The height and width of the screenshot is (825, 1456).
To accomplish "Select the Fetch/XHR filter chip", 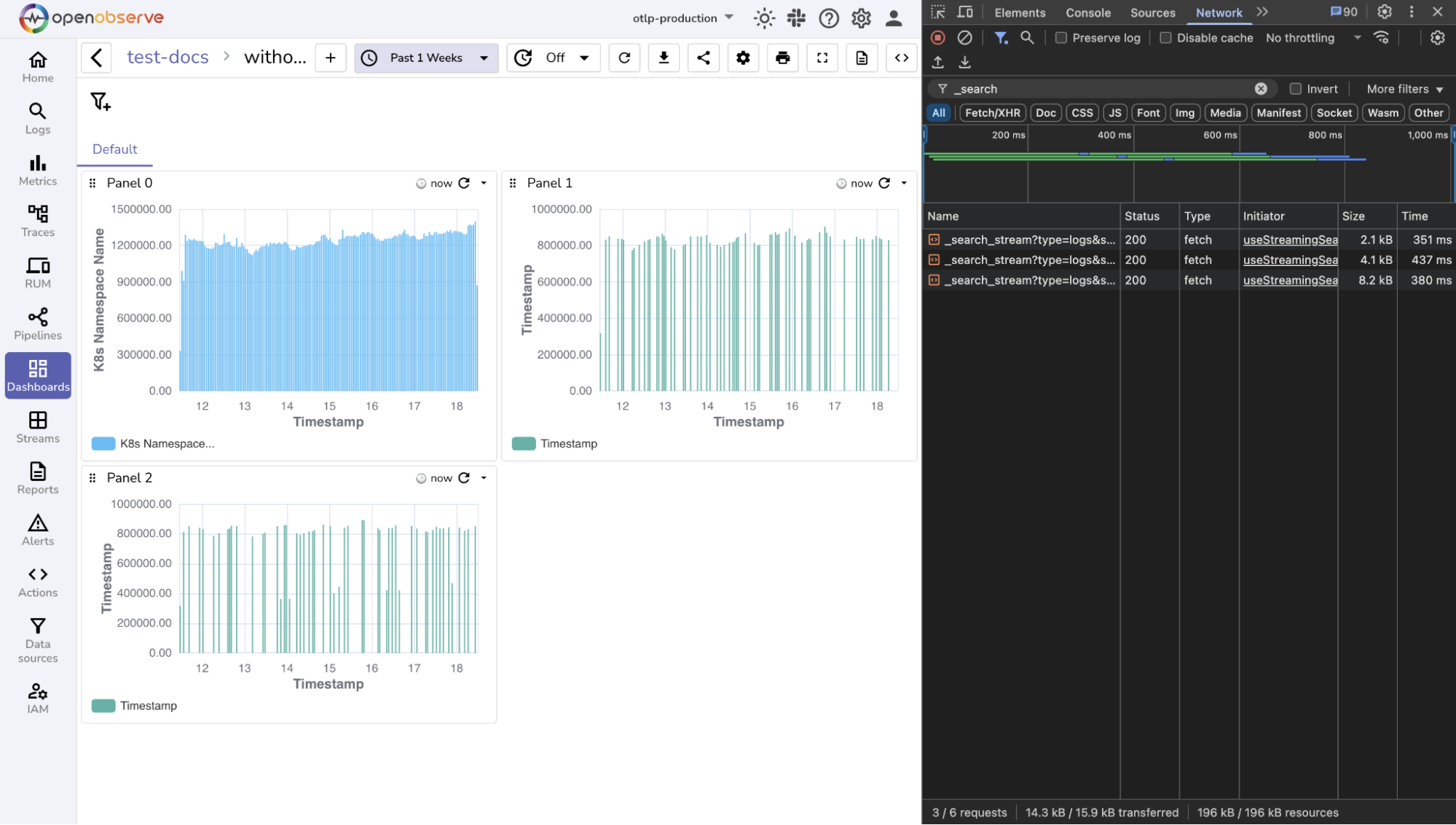I will [x=992, y=112].
